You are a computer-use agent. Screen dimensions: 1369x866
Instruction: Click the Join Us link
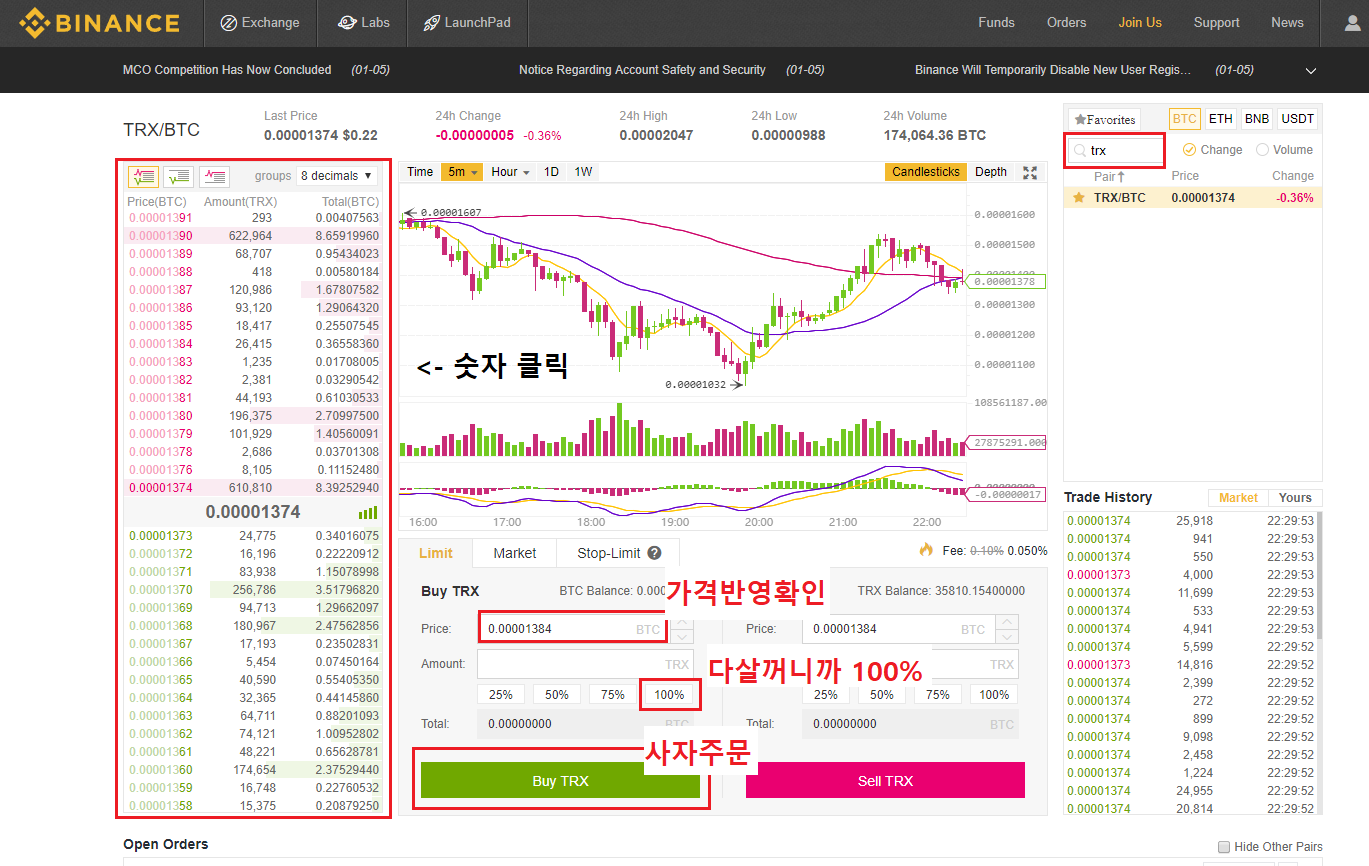[x=1140, y=22]
